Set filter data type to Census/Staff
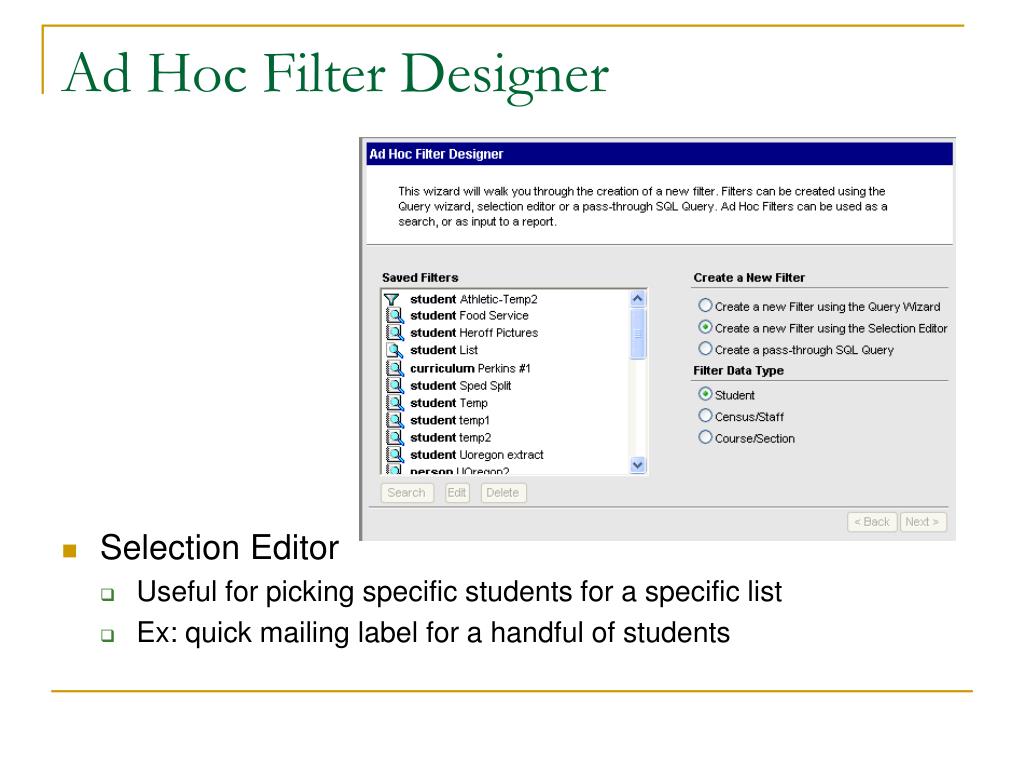Image resolution: width=1024 pixels, height=768 pixels. click(x=705, y=415)
